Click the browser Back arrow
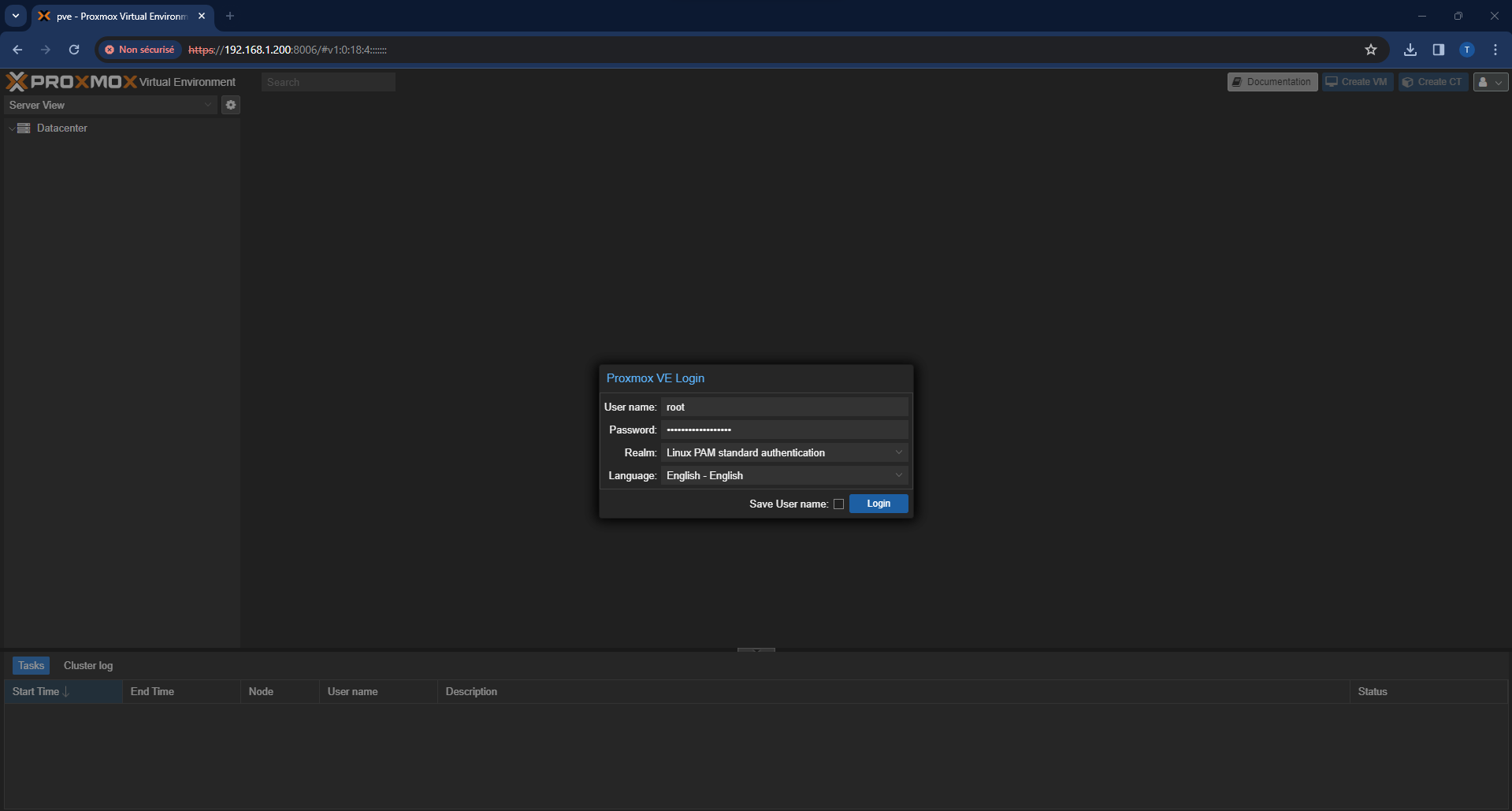The height and width of the screenshot is (811, 1512). coord(17,50)
